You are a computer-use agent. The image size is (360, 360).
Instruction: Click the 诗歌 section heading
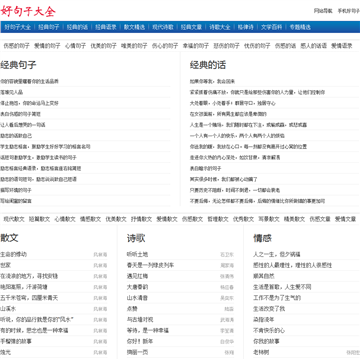coord(136,238)
